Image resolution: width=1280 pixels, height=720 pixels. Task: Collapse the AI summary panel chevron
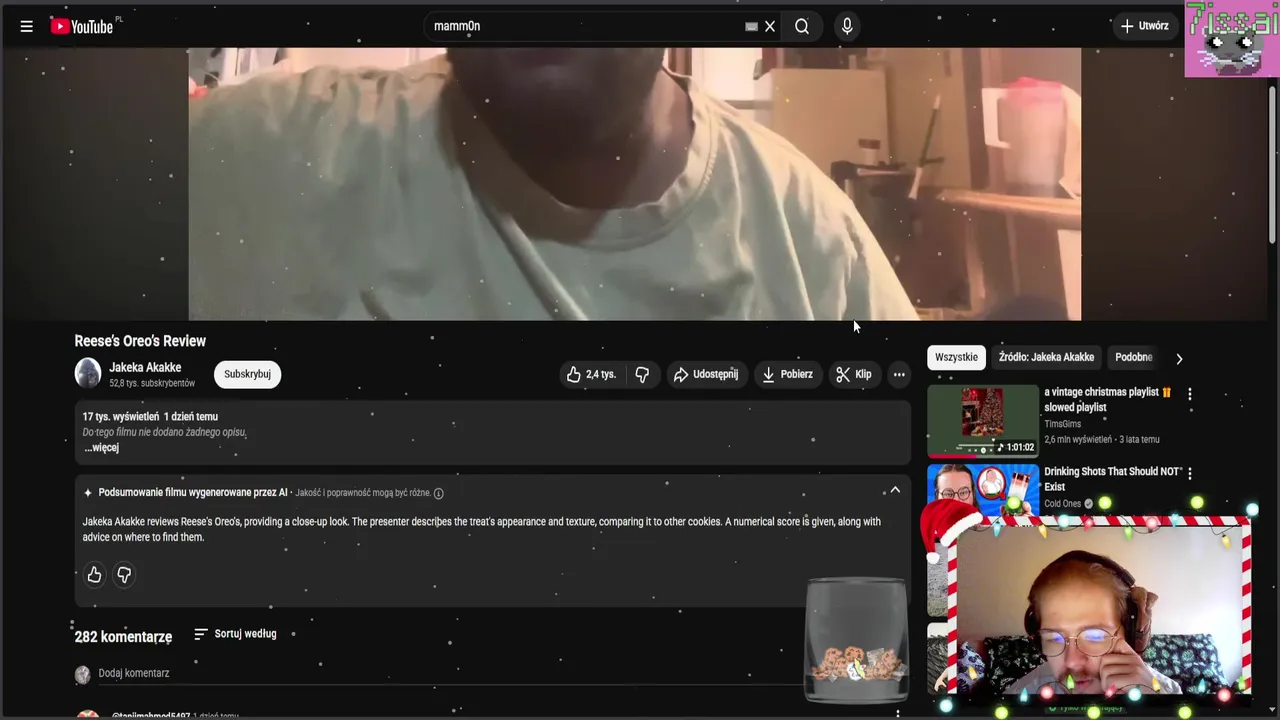895,490
